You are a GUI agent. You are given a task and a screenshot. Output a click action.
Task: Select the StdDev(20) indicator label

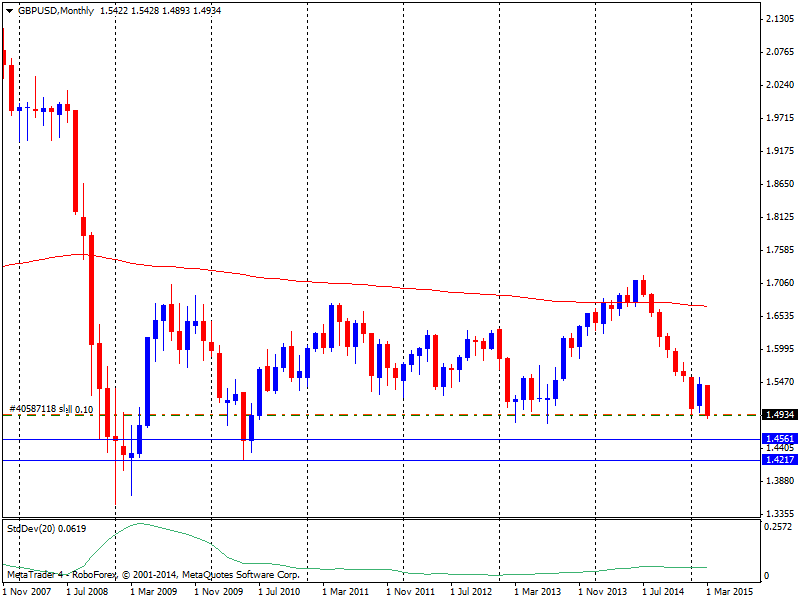coord(46,529)
